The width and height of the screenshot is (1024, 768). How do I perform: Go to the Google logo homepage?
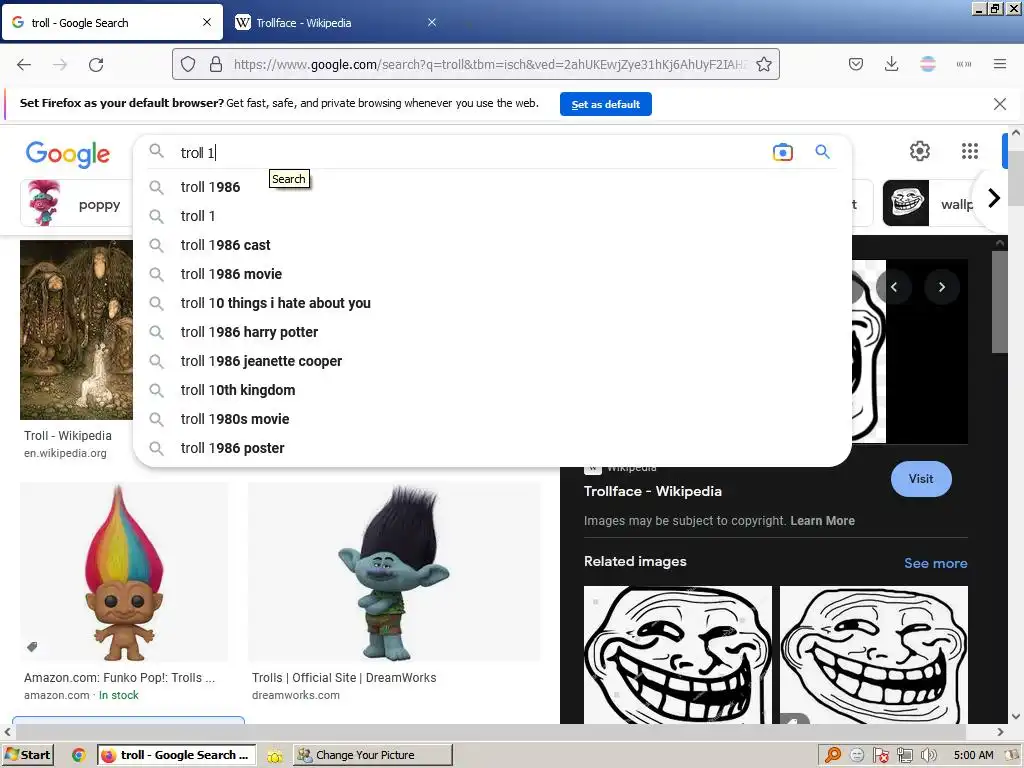[x=68, y=154]
